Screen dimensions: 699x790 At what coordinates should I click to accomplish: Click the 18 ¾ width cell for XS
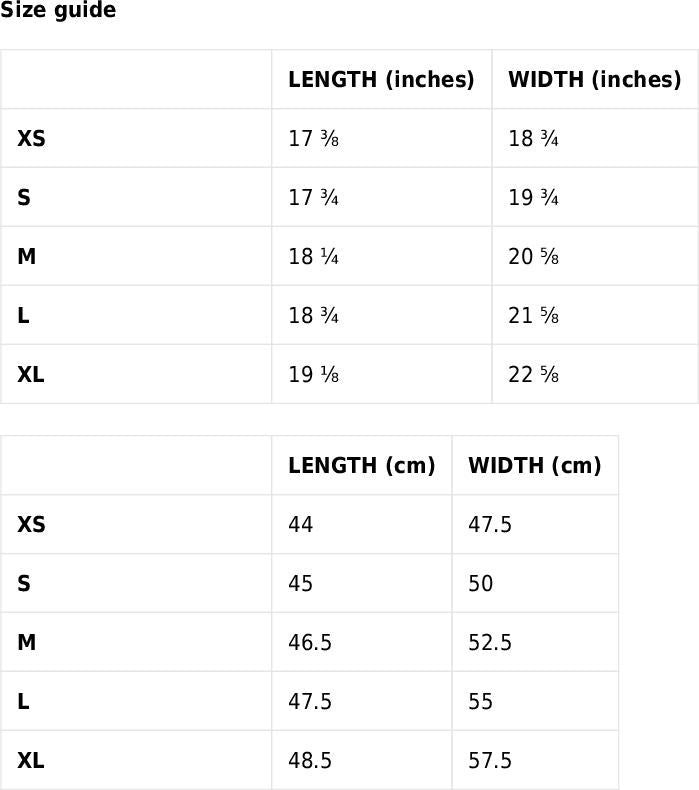[533, 139]
